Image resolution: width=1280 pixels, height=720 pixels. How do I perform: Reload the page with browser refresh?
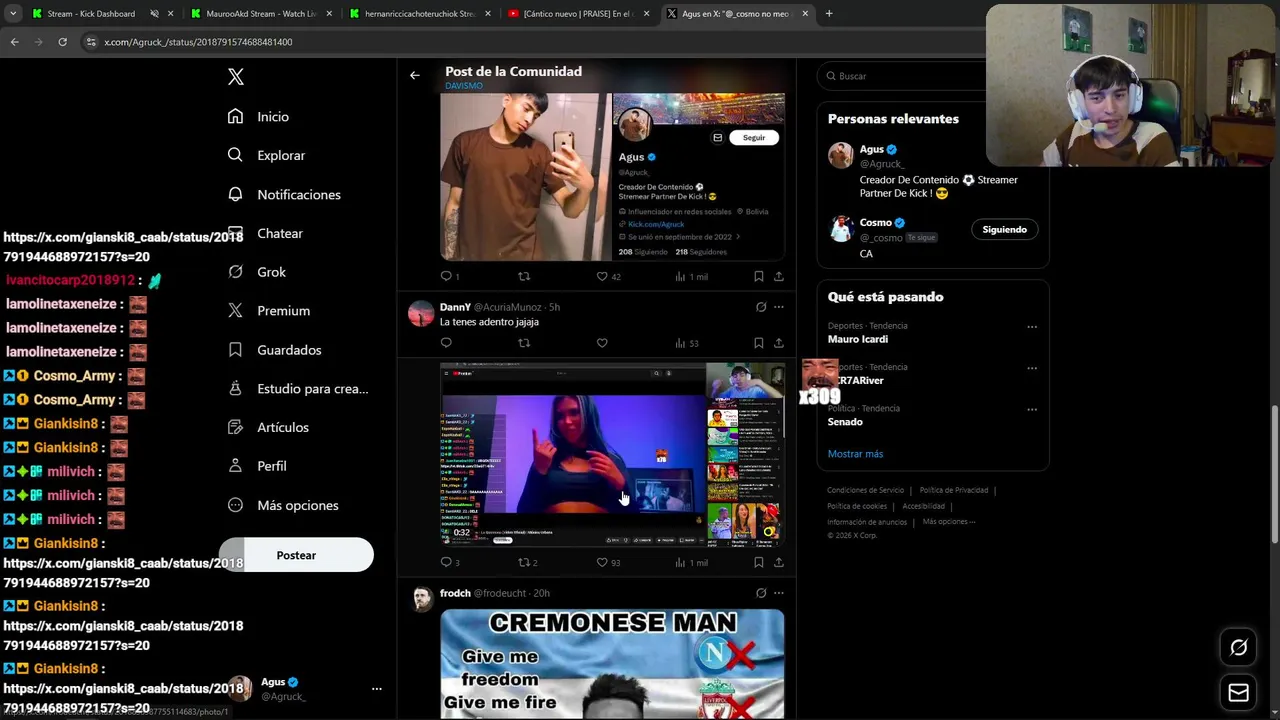[x=62, y=42]
